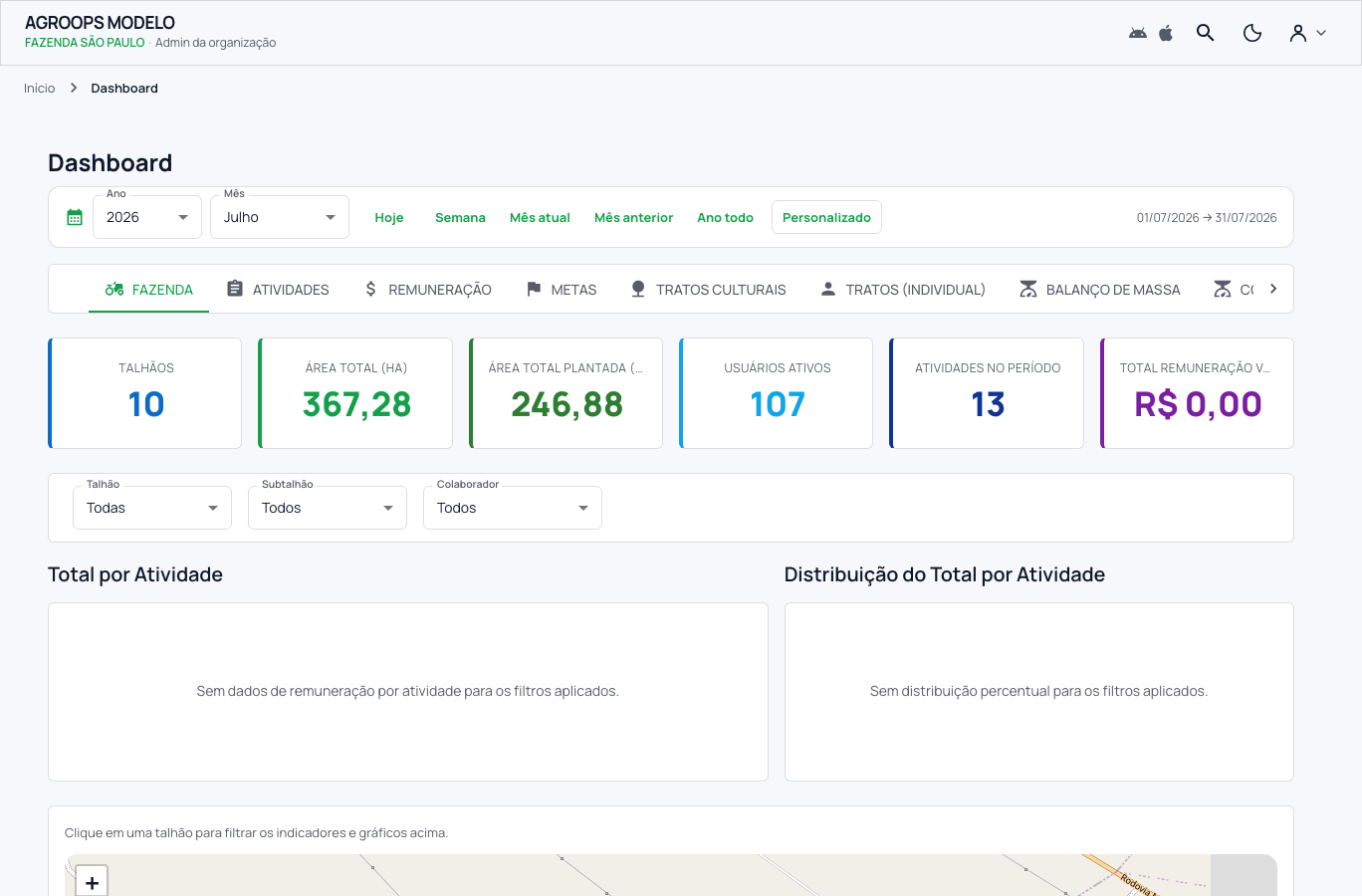This screenshot has width=1362, height=896.
Task: Click the TOTAL REMUNERAÇÃO R$ 0,00 card
Action: (1197, 393)
